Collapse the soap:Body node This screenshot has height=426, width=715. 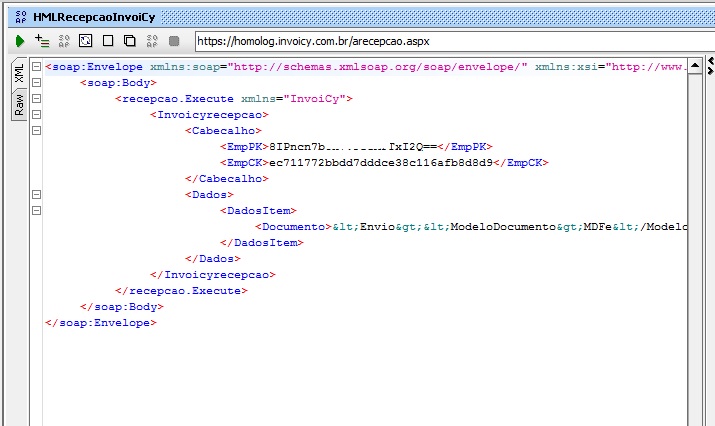tap(36, 83)
